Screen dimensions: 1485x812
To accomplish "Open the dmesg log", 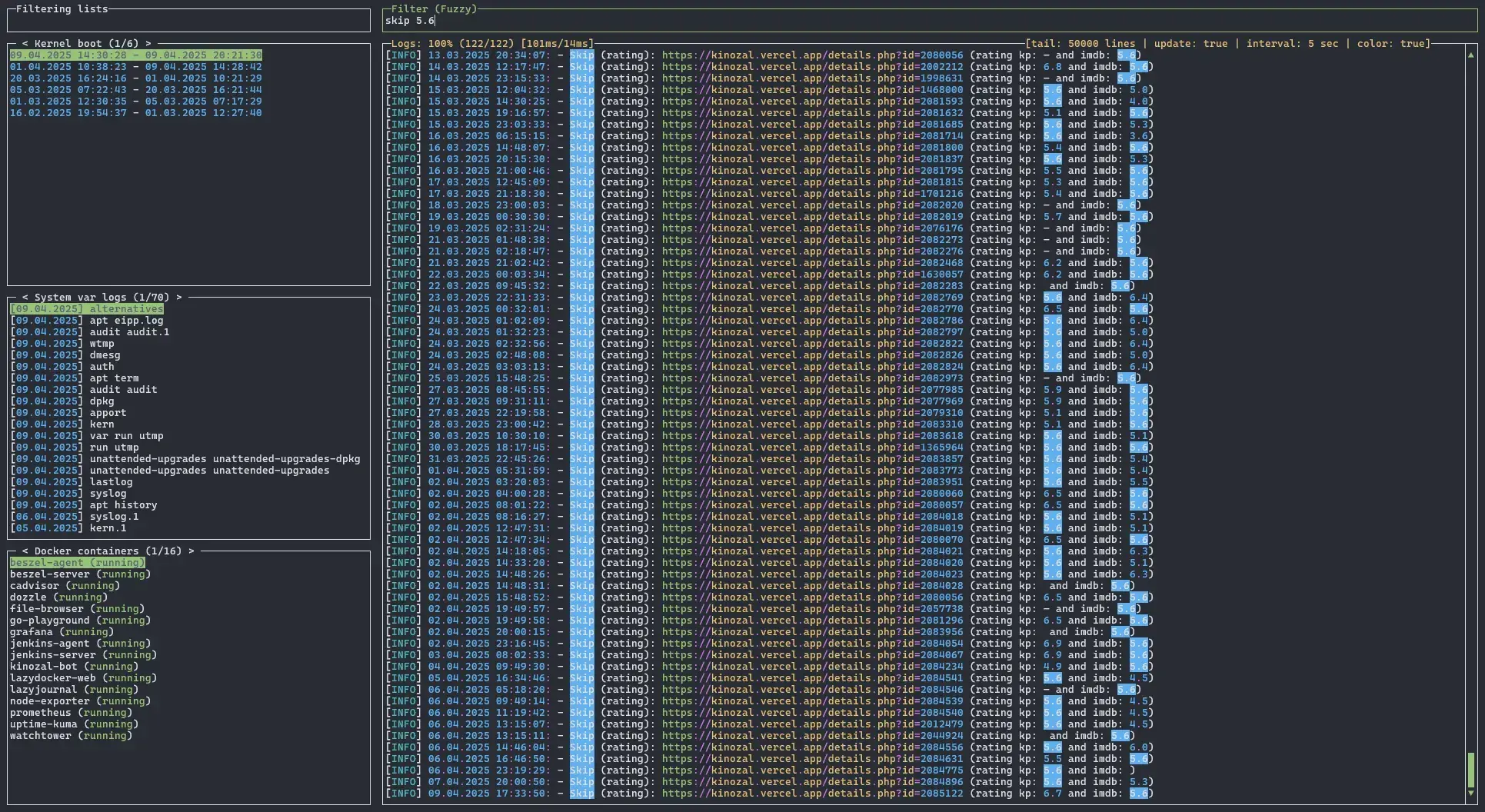I will click(65, 355).
